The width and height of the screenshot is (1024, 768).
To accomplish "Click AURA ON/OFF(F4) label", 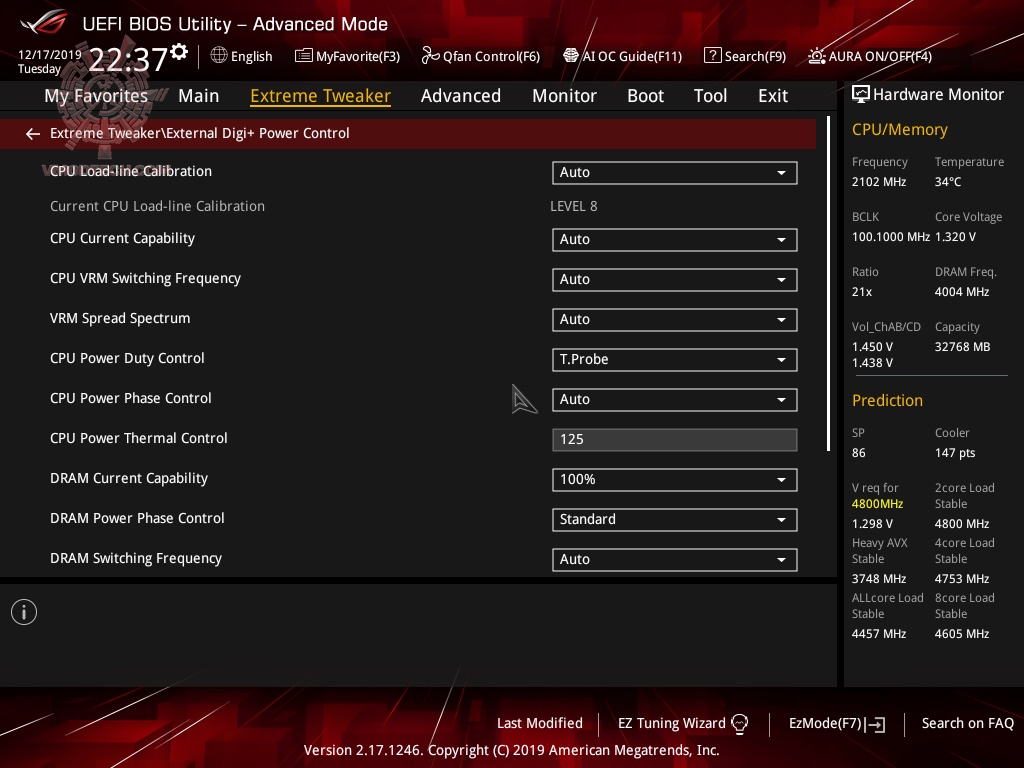I will (x=880, y=56).
